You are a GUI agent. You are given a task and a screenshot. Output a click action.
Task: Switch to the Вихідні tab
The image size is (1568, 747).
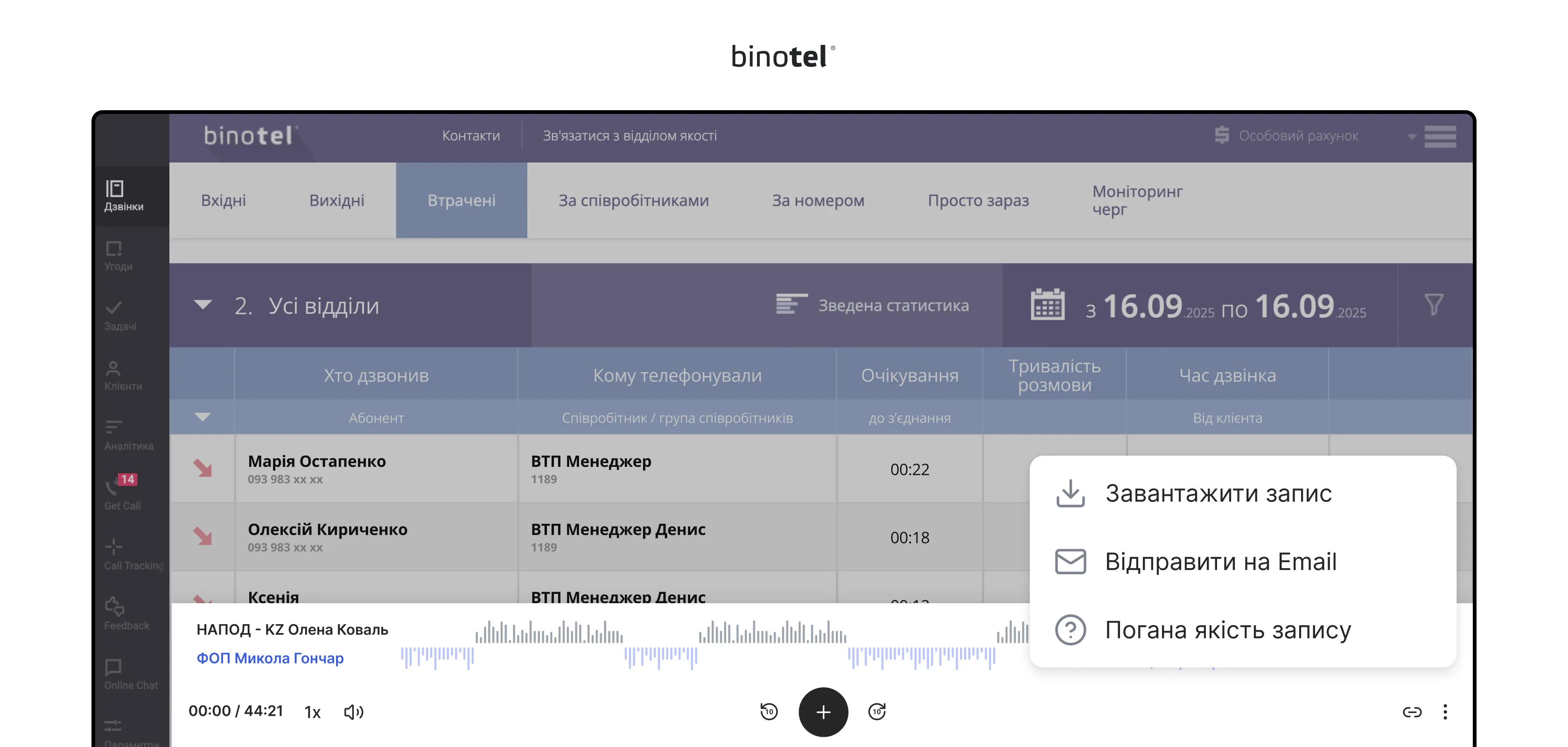pyautogui.click(x=336, y=200)
